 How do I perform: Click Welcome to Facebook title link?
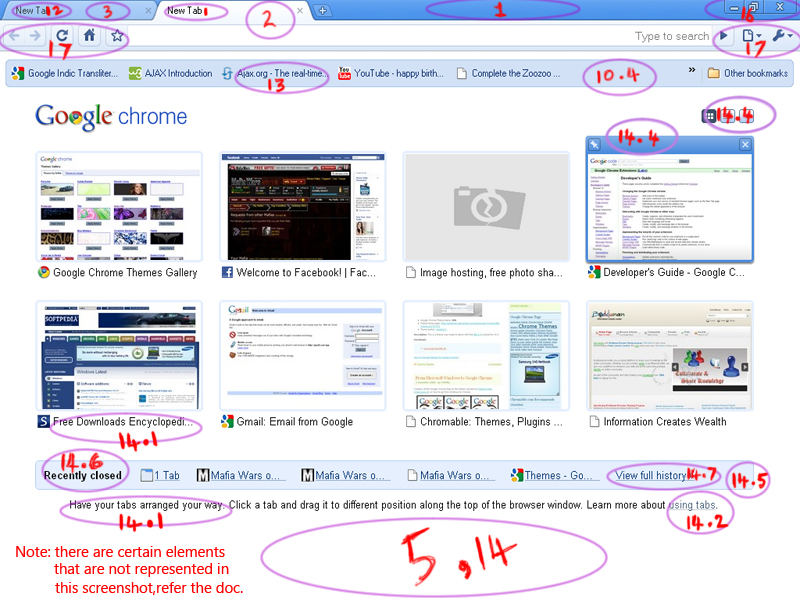306,272
